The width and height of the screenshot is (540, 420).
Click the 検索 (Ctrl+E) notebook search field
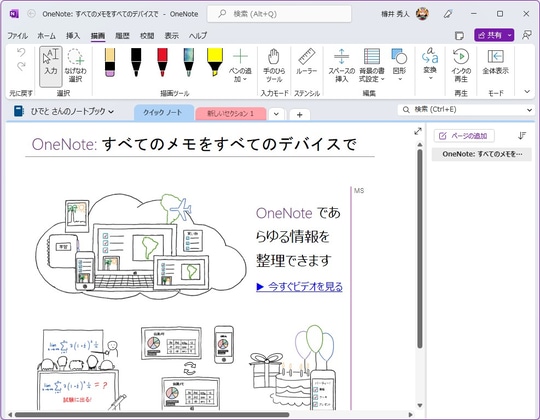(x=461, y=110)
